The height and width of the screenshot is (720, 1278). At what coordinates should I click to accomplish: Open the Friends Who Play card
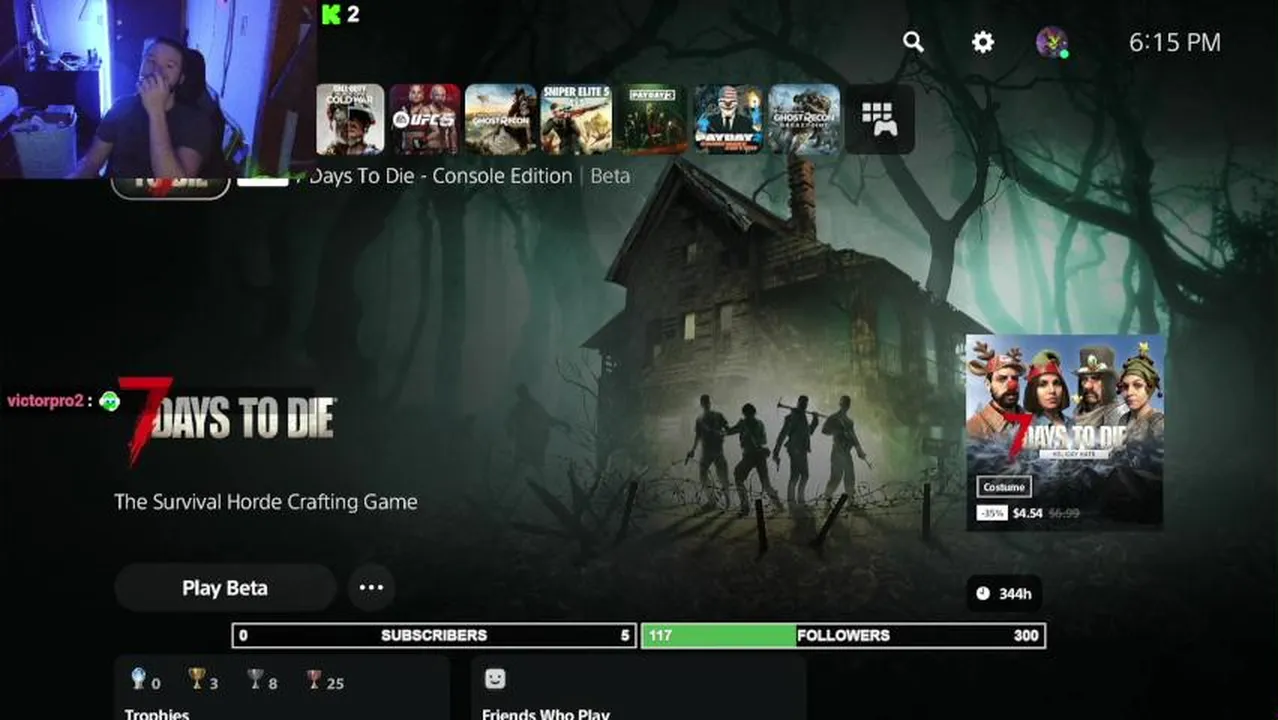[638, 688]
